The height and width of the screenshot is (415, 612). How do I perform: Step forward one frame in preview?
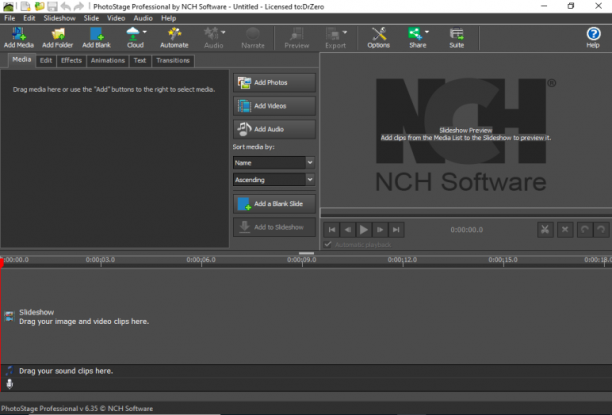point(380,230)
